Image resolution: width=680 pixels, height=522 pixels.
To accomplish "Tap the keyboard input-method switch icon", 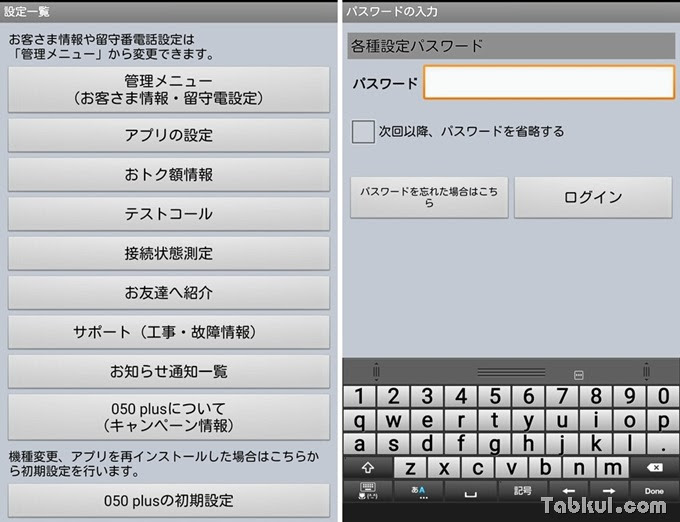I will pyautogui.click(x=368, y=491).
